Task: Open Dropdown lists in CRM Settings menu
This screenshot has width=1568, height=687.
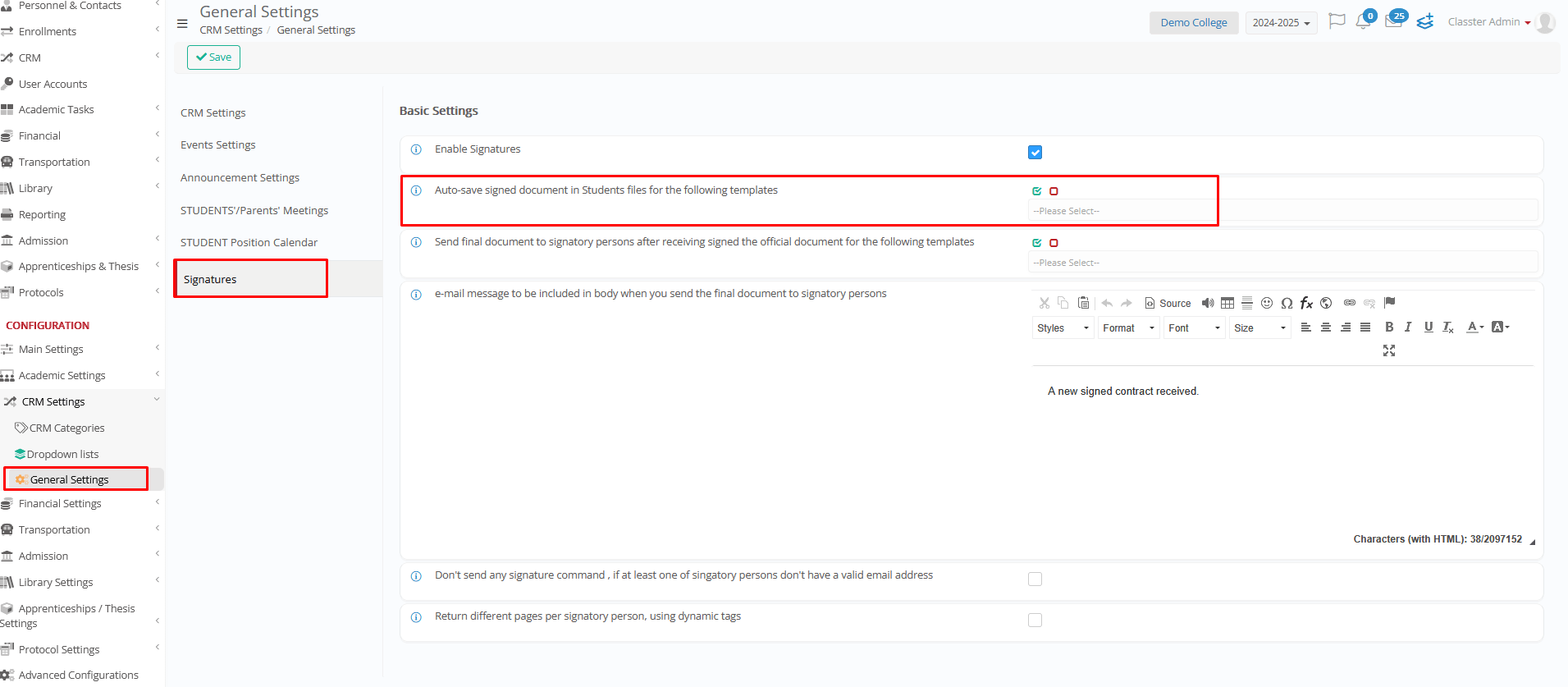Action: click(x=62, y=454)
